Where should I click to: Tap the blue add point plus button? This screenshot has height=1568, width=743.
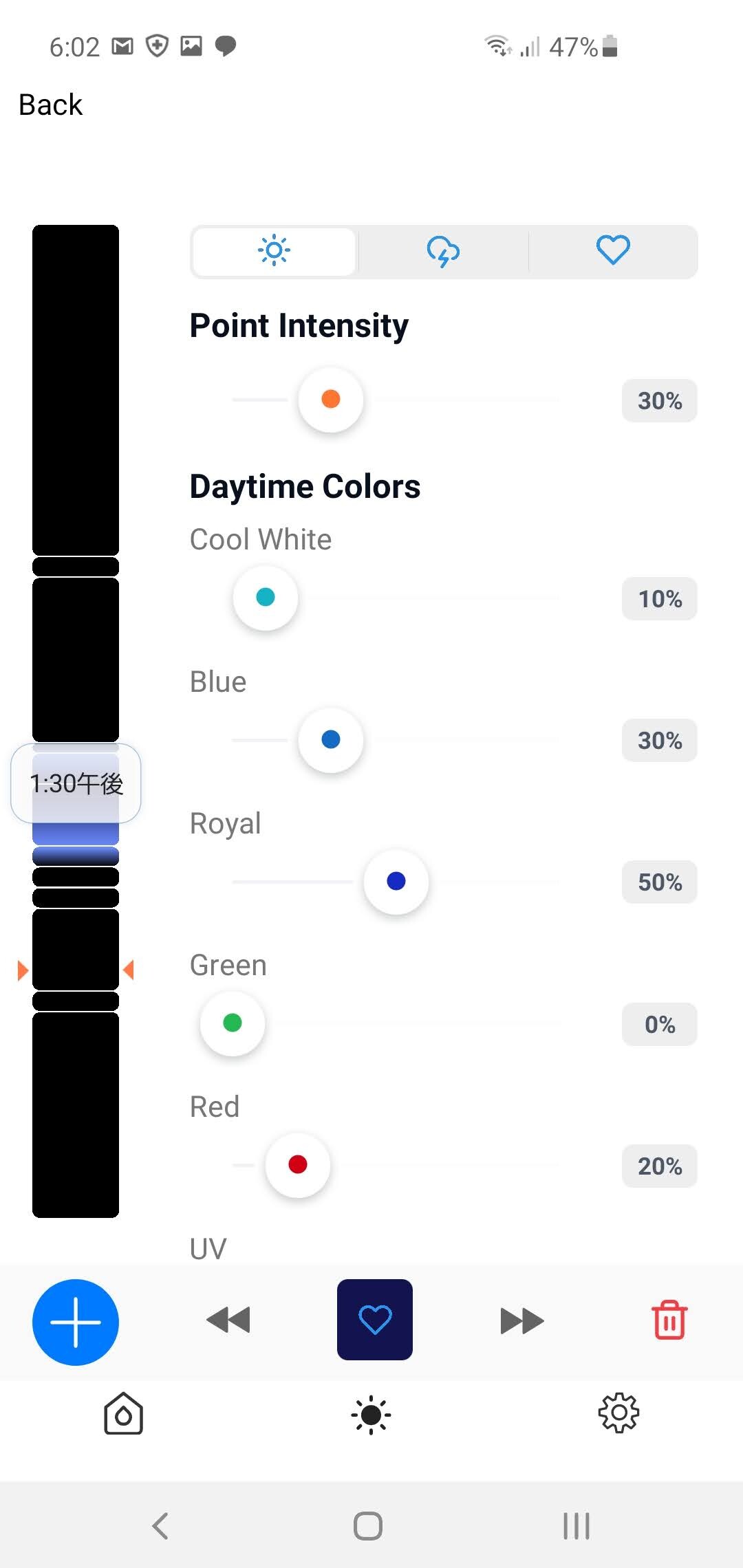[x=76, y=1322]
